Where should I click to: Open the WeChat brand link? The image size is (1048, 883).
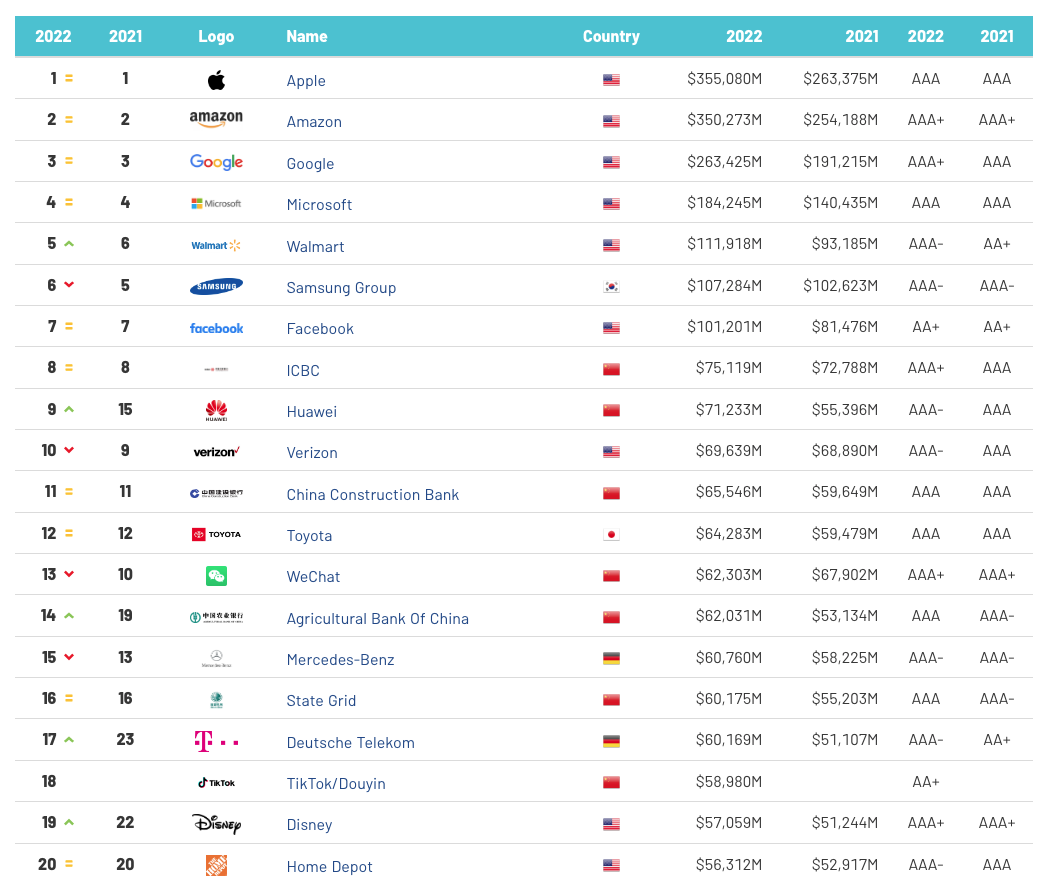[313, 577]
